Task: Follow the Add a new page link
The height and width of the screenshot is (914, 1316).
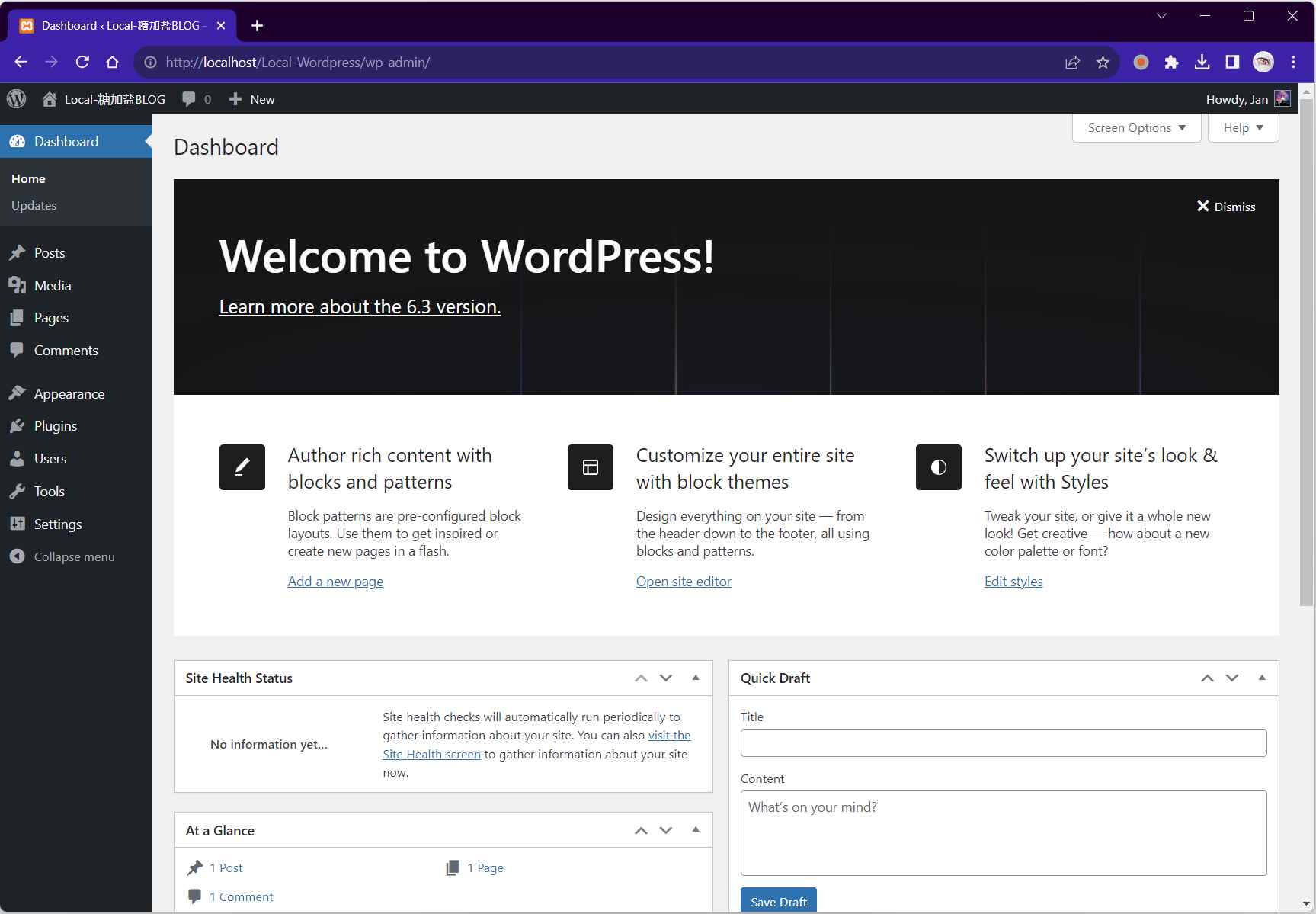Action: [335, 582]
